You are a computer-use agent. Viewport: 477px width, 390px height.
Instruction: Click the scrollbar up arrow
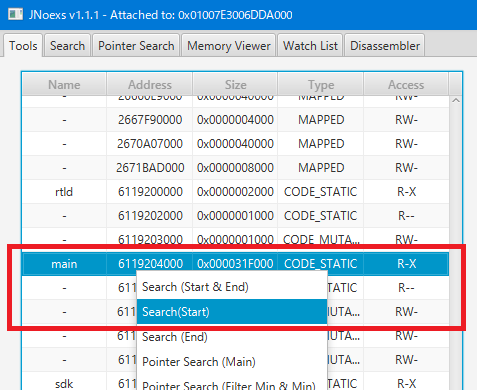tap(456, 100)
